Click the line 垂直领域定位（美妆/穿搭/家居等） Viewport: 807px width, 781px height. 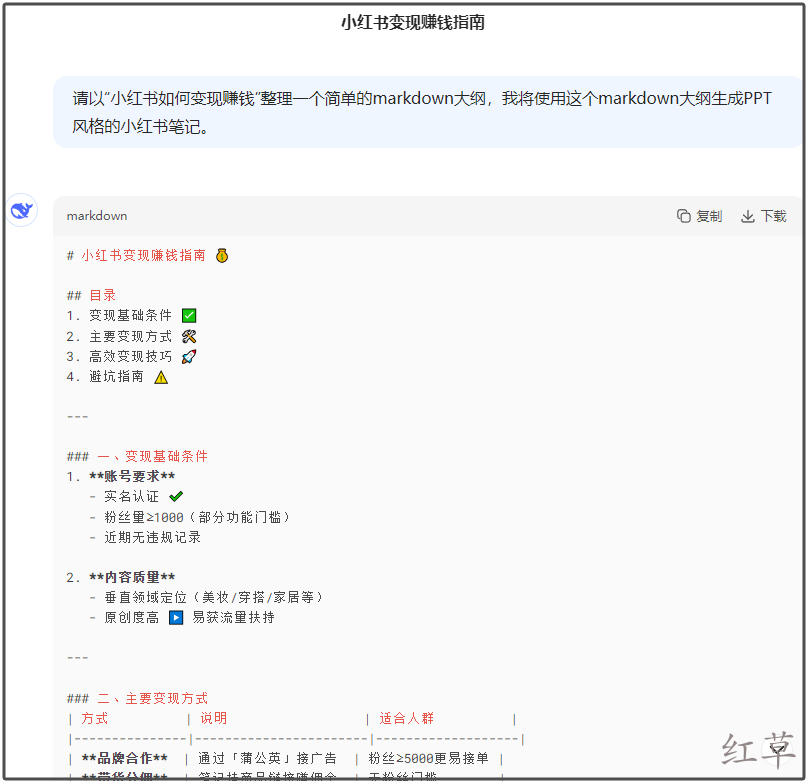point(214,597)
